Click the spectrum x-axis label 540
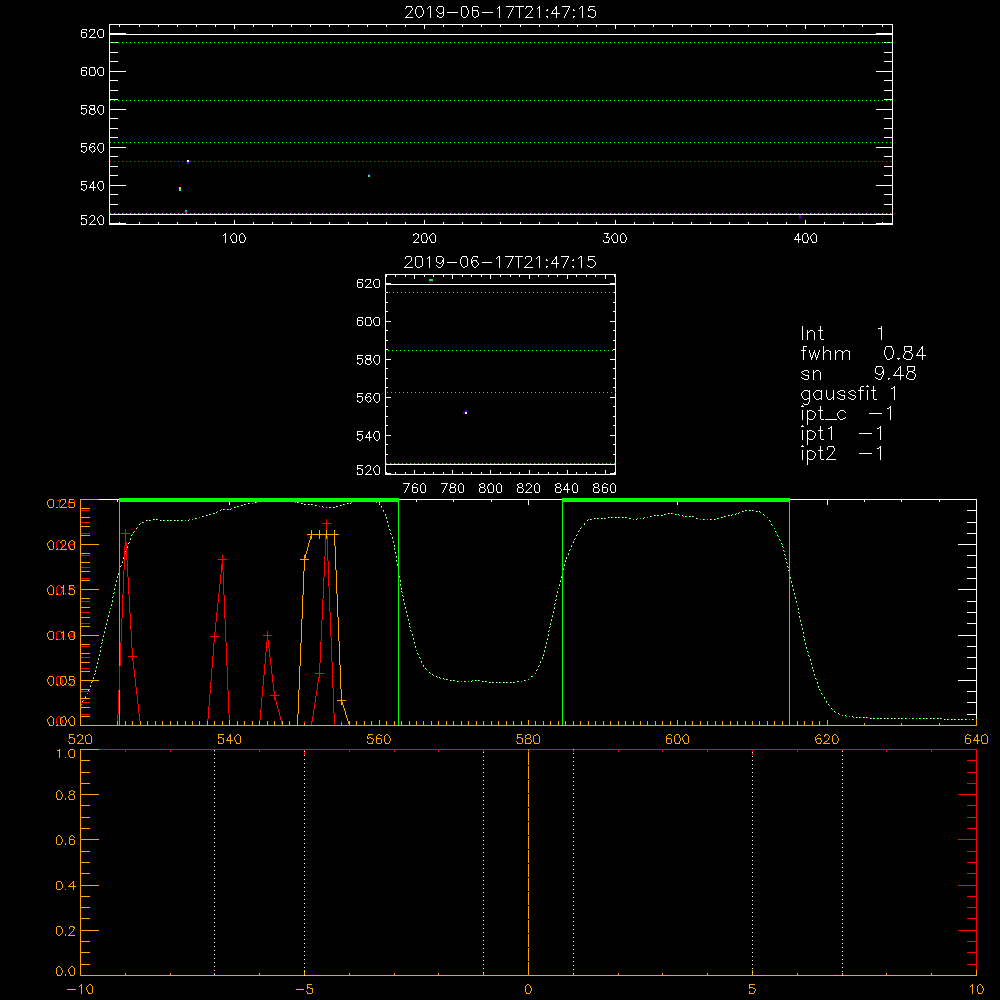Image resolution: width=1000 pixels, height=1000 pixels. pyautogui.click(x=230, y=739)
